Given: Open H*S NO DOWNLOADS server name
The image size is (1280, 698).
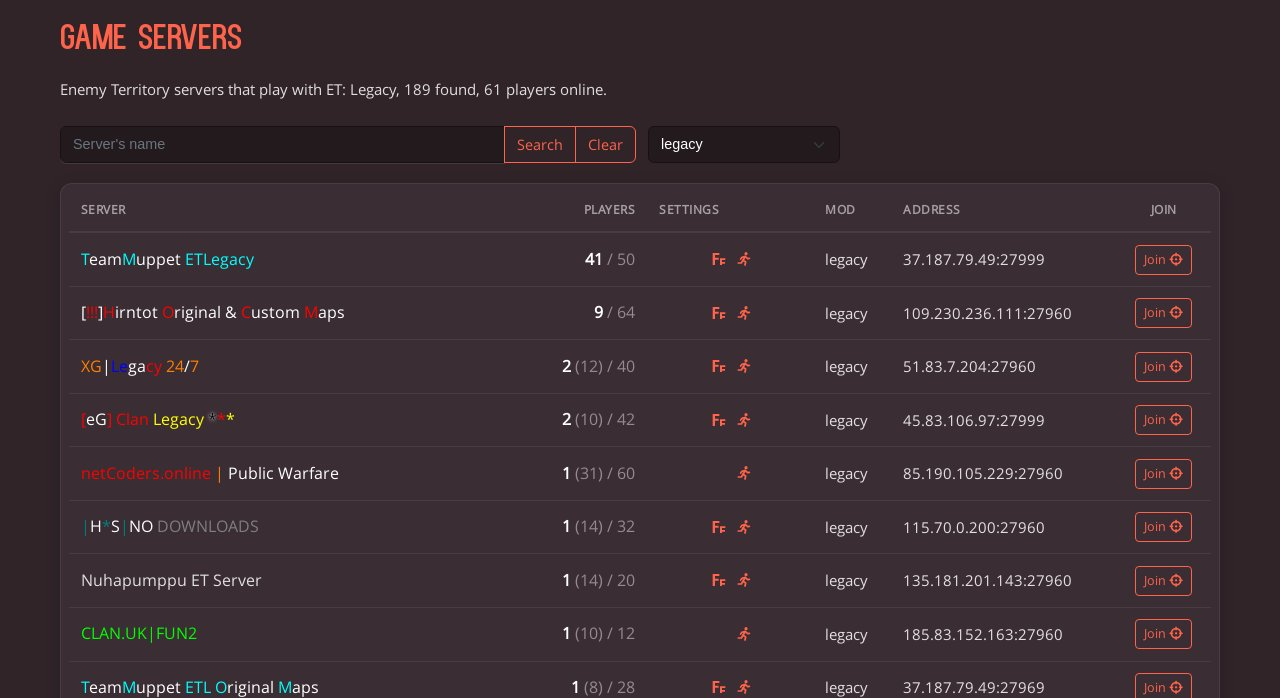Looking at the screenshot, I should point(170,526).
